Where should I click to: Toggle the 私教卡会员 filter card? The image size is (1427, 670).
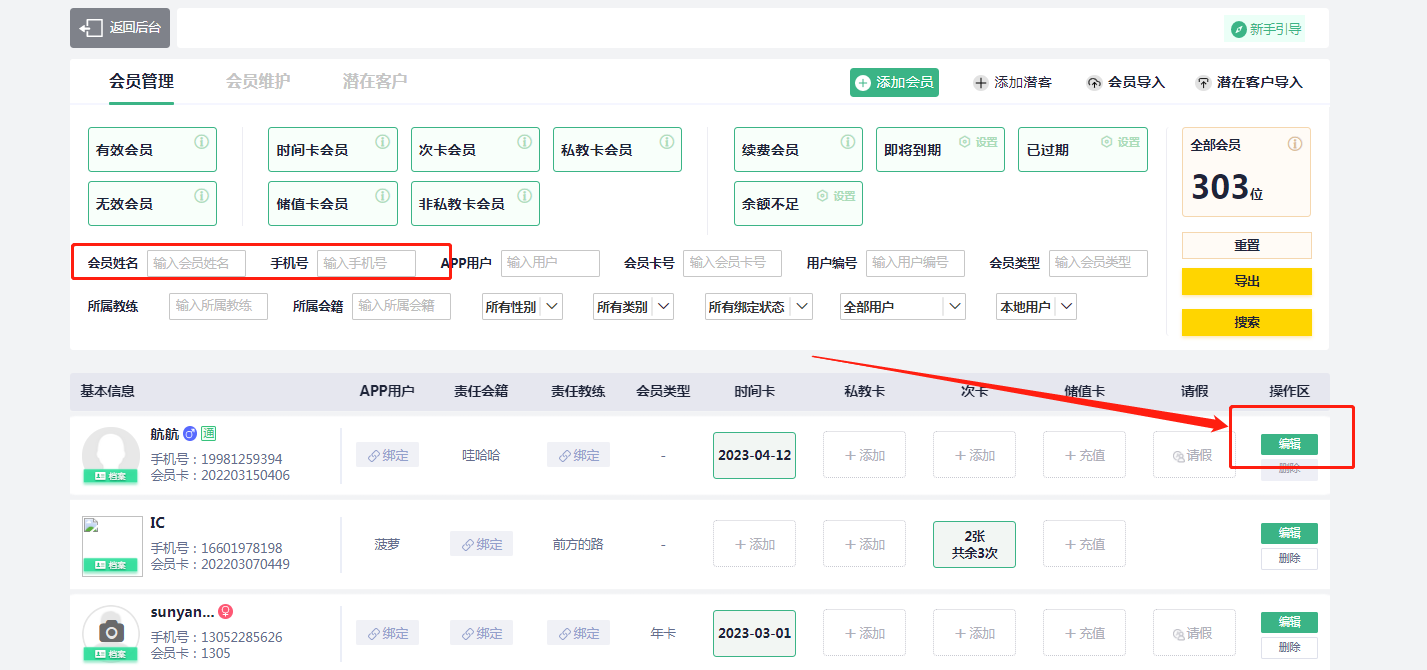pyautogui.click(x=616, y=150)
